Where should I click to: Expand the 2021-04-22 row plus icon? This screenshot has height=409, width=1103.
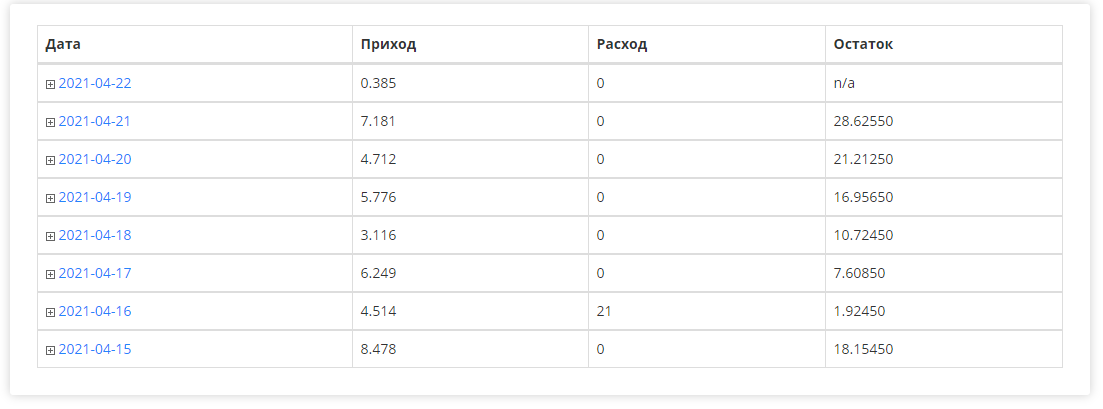(50, 84)
